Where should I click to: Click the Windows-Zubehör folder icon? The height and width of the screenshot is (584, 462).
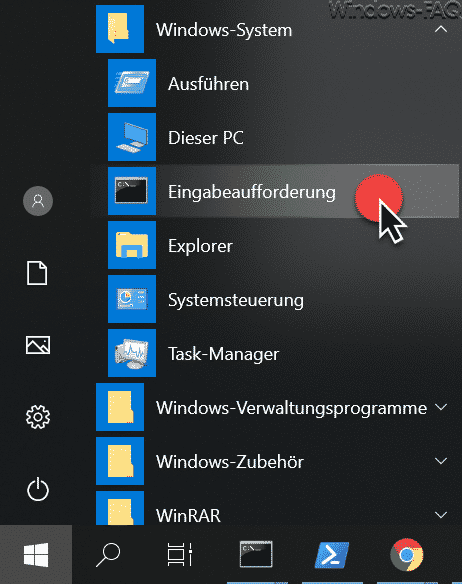pyautogui.click(x=120, y=461)
